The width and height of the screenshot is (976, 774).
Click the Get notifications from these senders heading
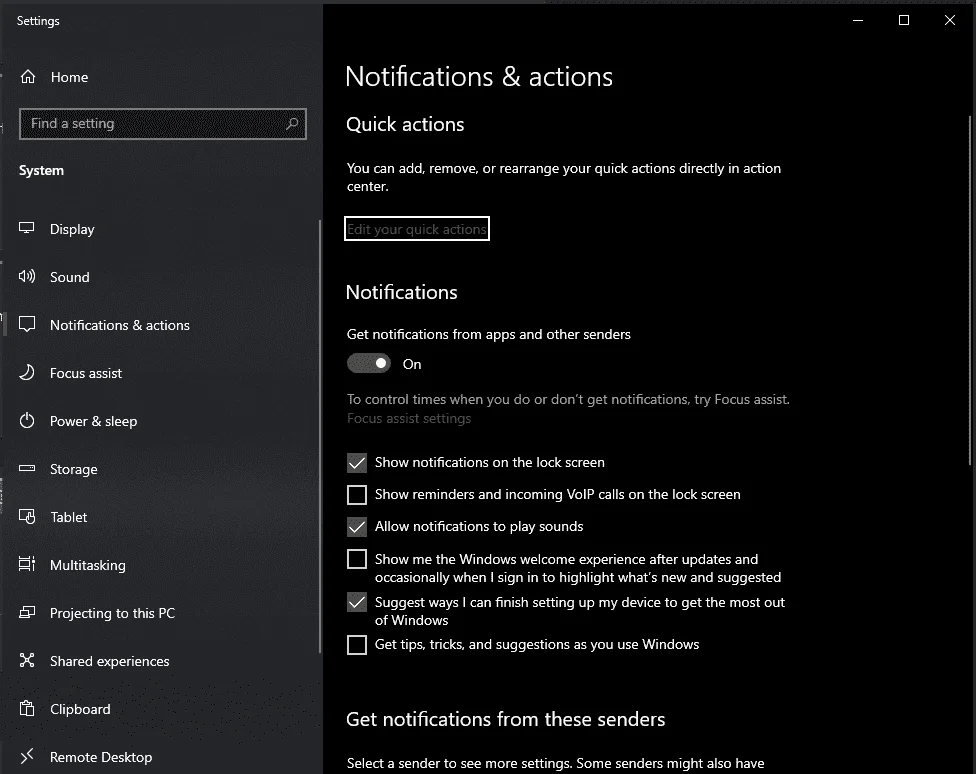pyautogui.click(x=505, y=719)
